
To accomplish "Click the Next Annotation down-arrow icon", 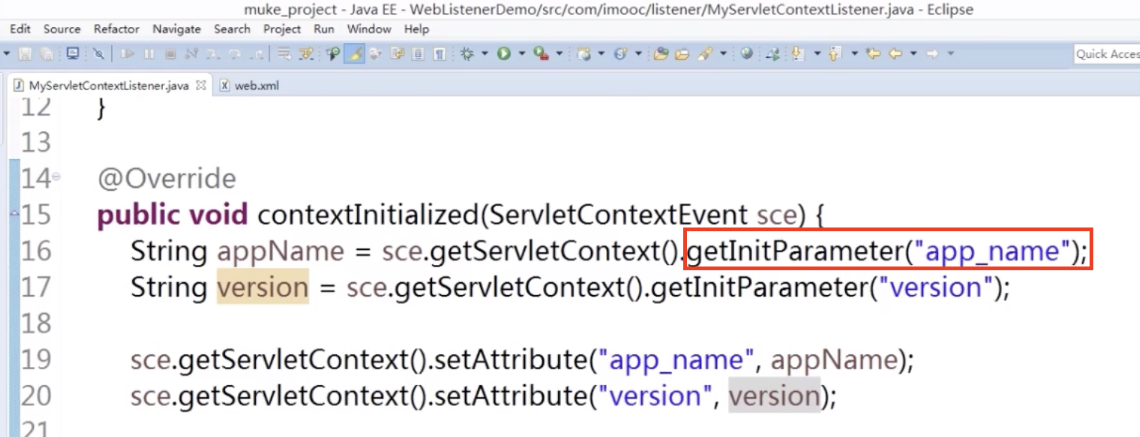I will pyautogui.click(x=798, y=54).
